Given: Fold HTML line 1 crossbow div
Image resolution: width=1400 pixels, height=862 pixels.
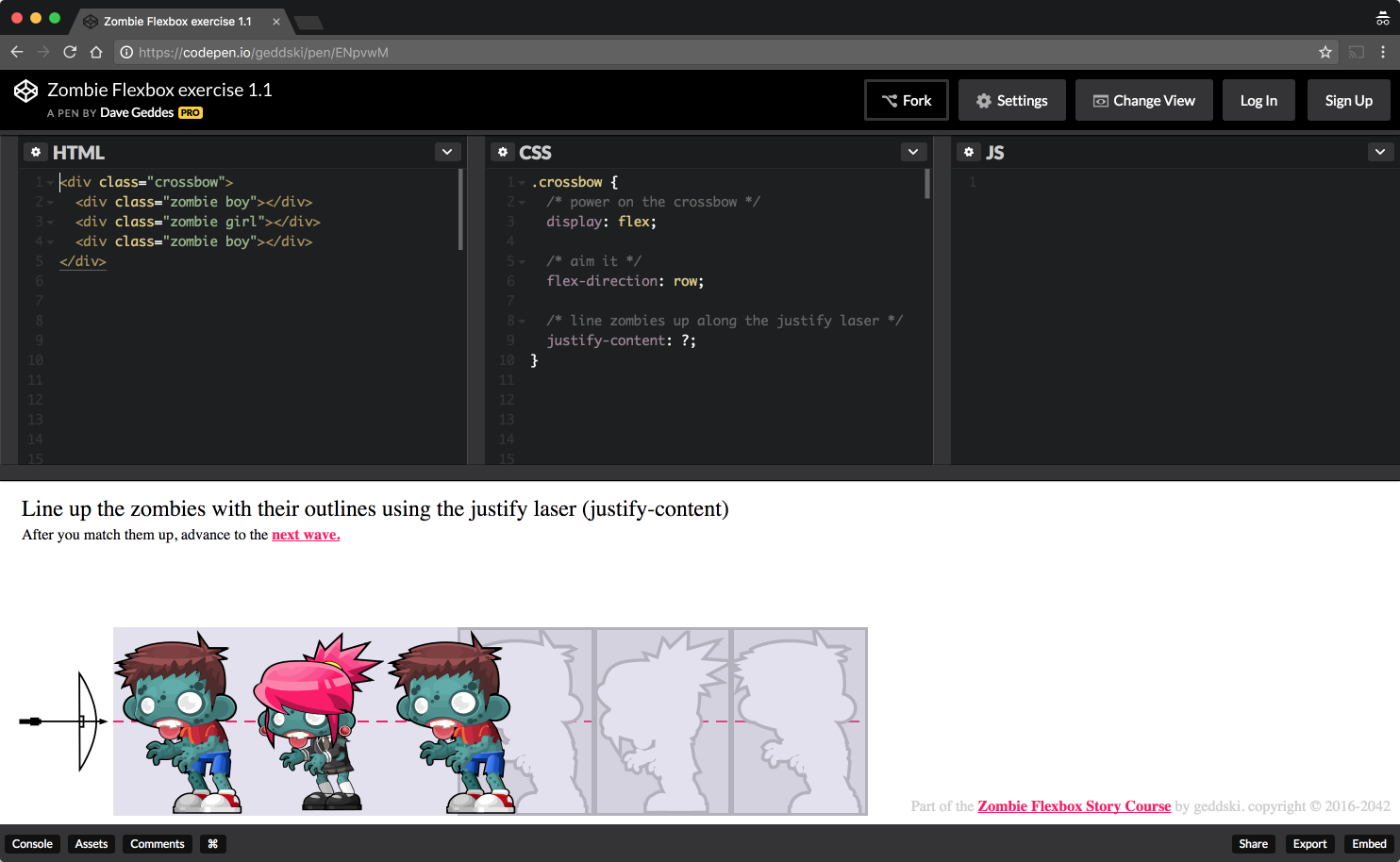Looking at the screenshot, I should pos(50,183).
